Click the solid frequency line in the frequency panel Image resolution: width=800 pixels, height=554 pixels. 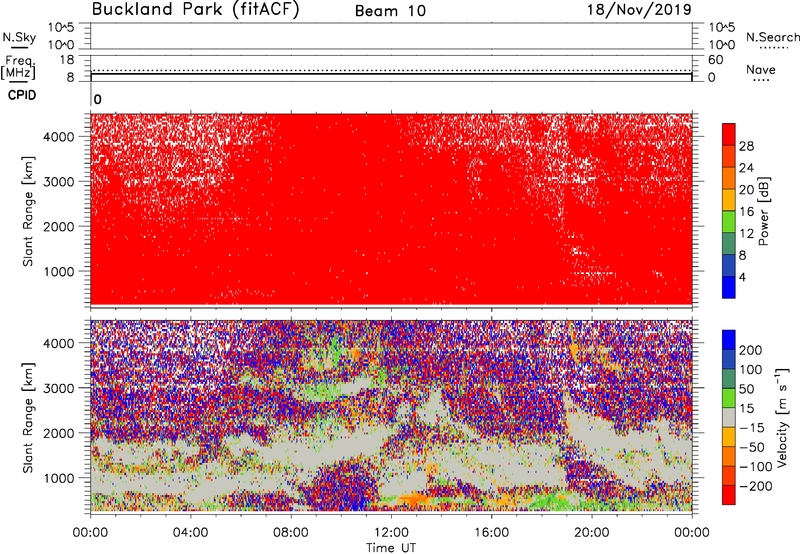[391, 74]
